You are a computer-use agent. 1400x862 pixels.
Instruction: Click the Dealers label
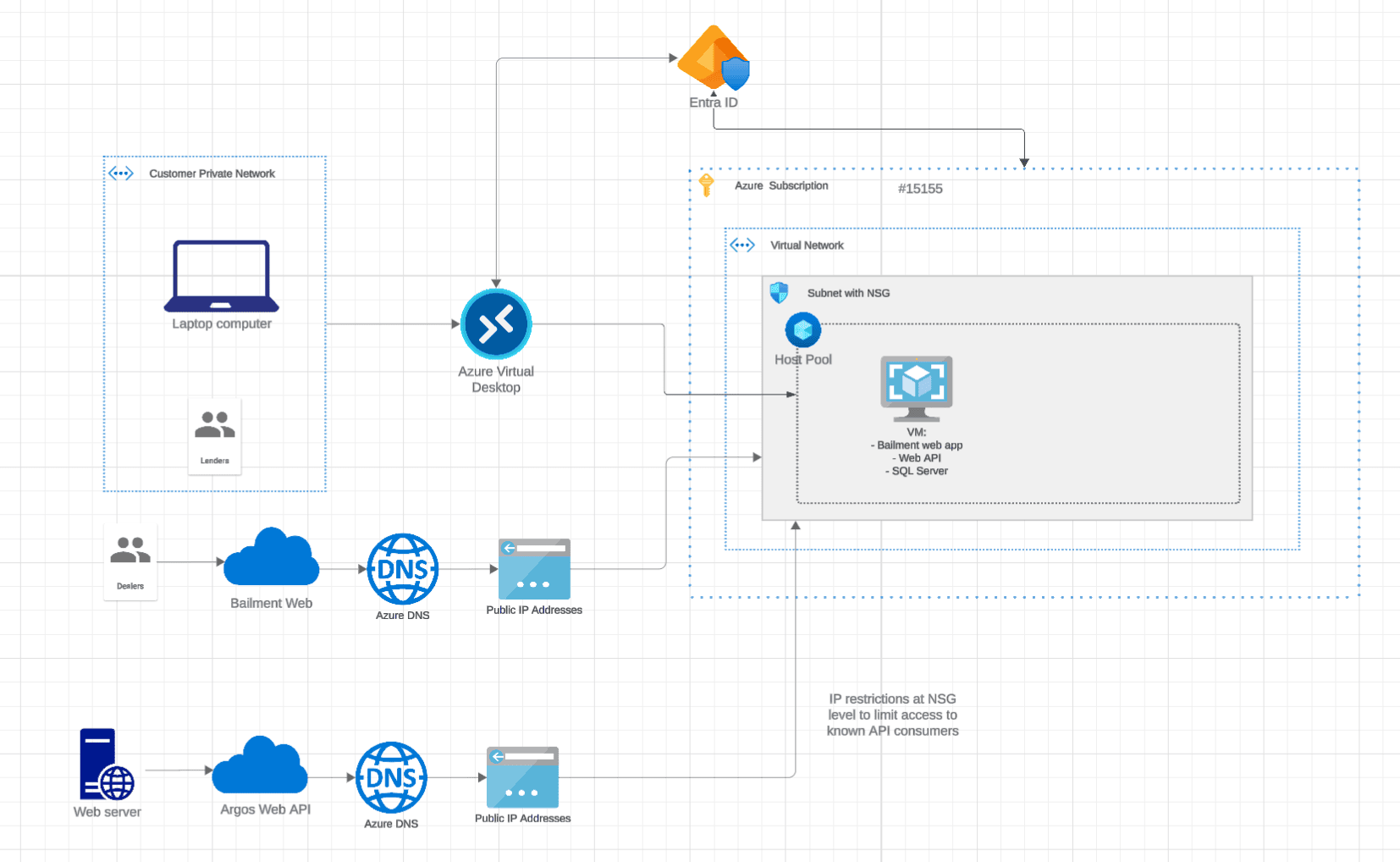coord(130,586)
